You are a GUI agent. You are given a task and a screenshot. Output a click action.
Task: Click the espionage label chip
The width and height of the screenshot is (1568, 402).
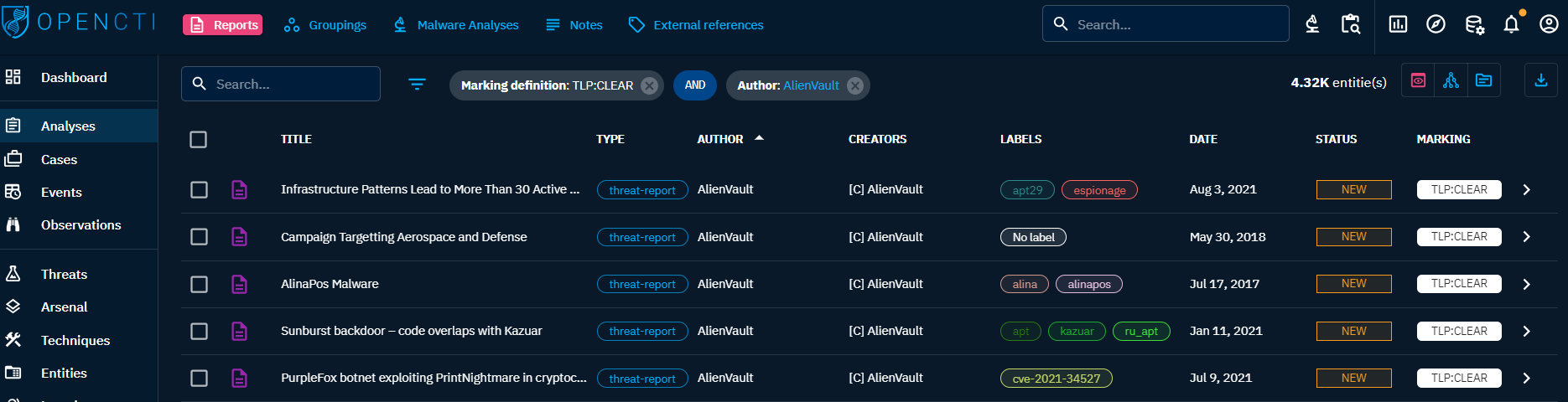click(1099, 190)
